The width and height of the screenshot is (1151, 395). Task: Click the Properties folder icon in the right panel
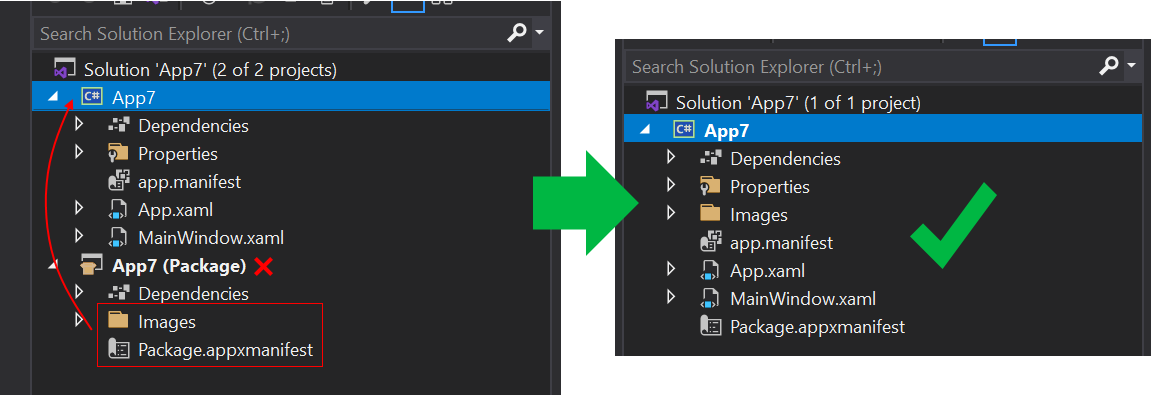point(710,186)
